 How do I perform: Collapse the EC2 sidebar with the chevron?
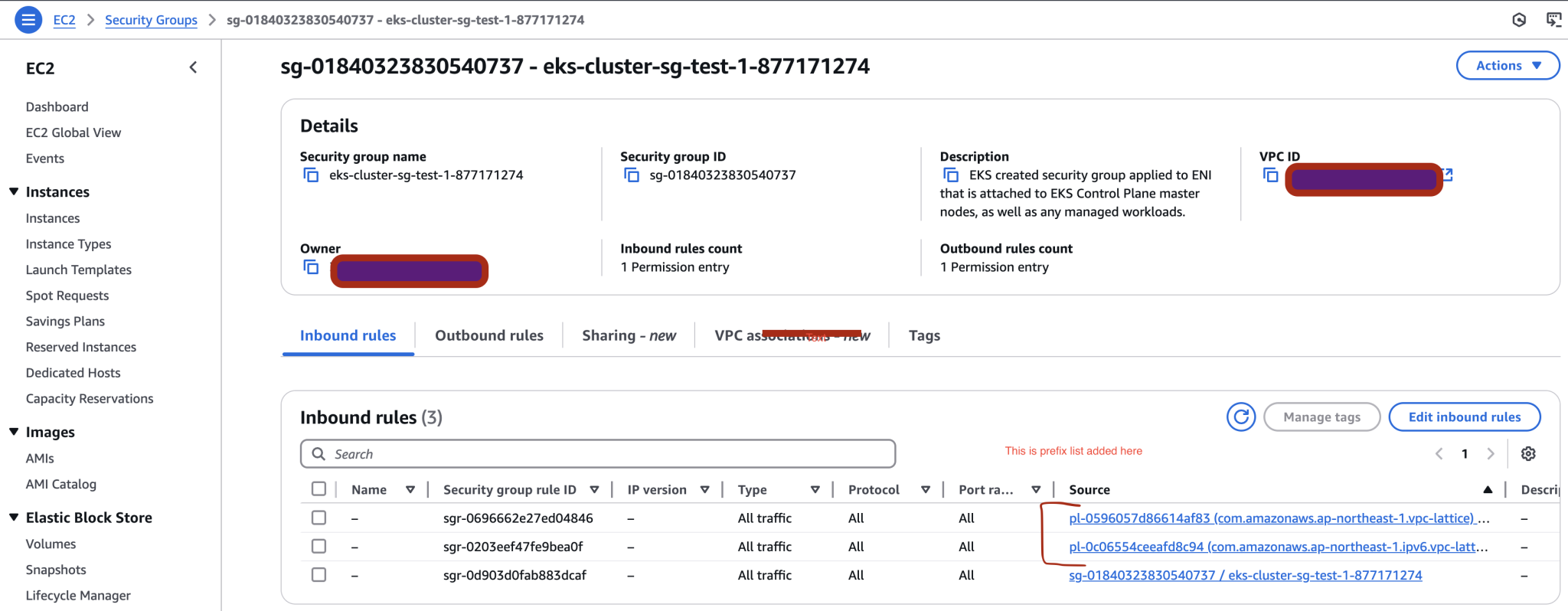click(x=193, y=67)
